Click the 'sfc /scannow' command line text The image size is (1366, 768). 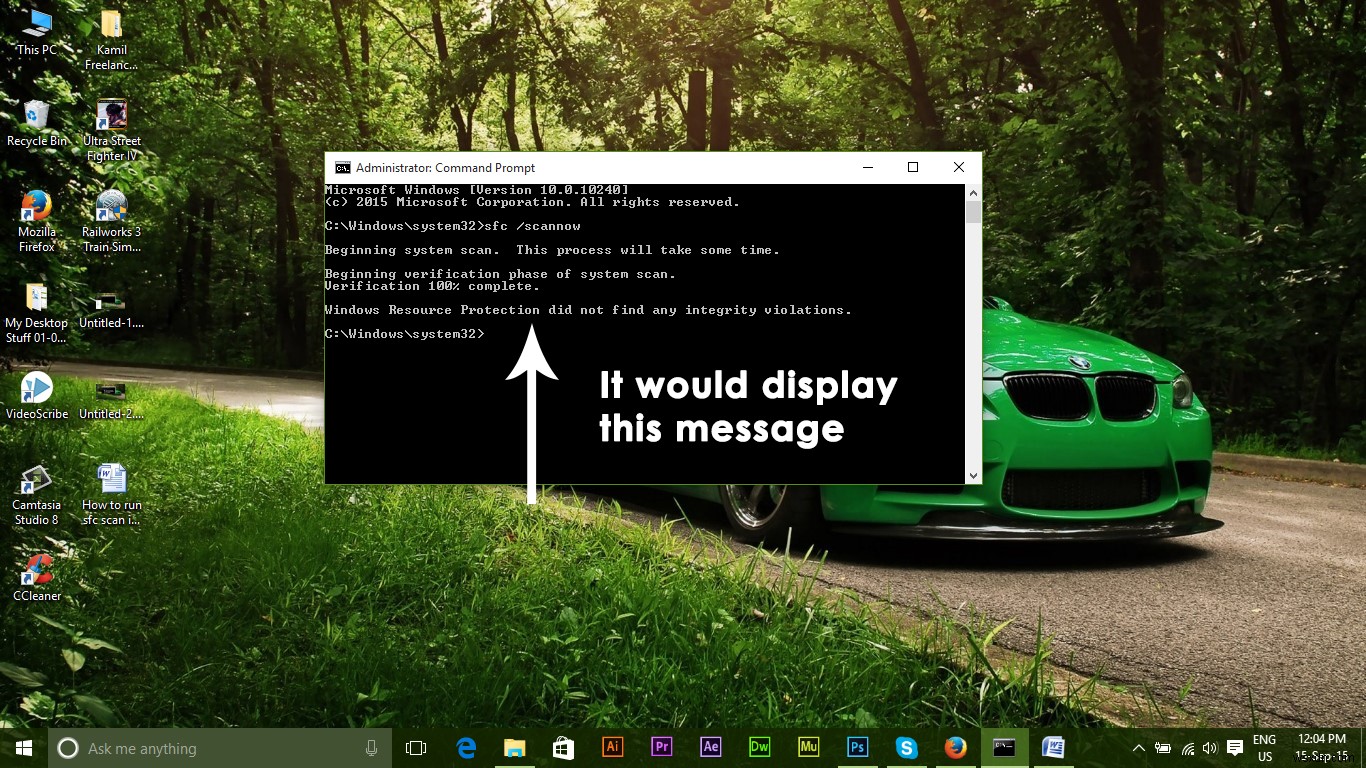click(x=532, y=226)
